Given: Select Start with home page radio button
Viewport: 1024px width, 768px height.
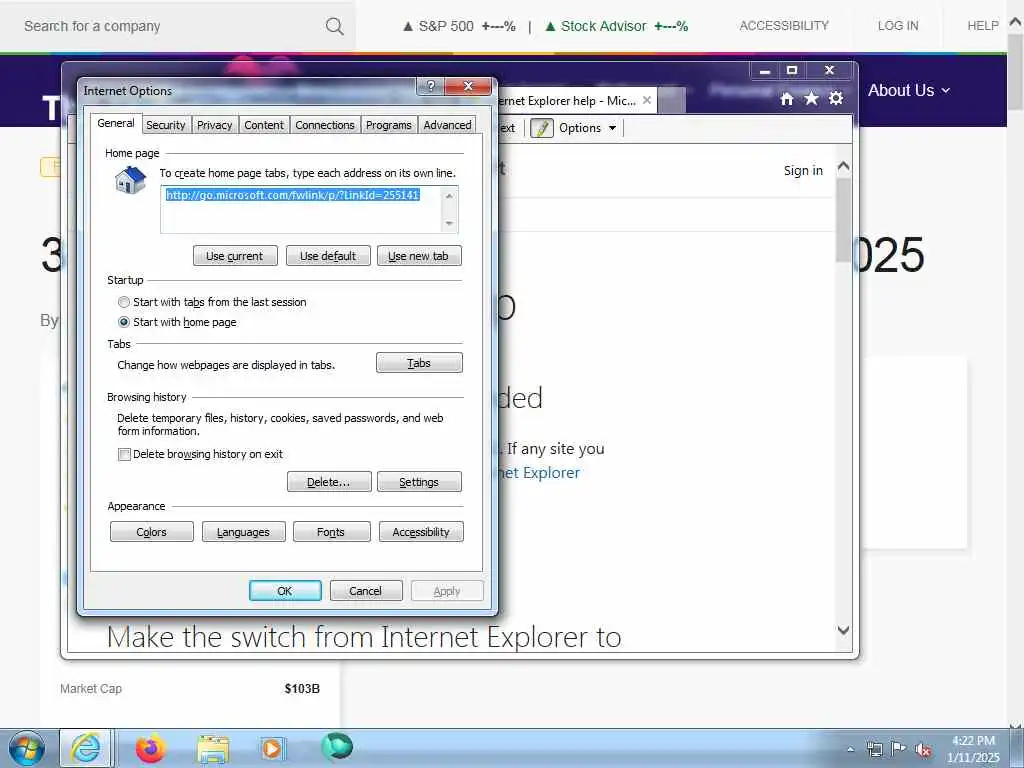Looking at the screenshot, I should coord(123,322).
